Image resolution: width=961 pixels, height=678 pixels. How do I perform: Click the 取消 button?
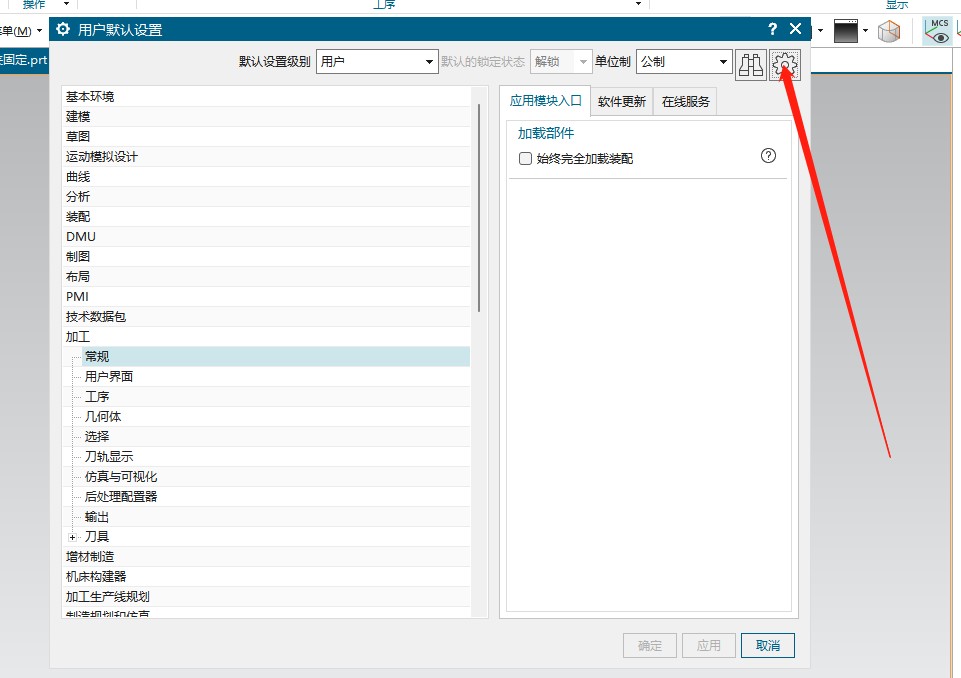click(x=768, y=646)
